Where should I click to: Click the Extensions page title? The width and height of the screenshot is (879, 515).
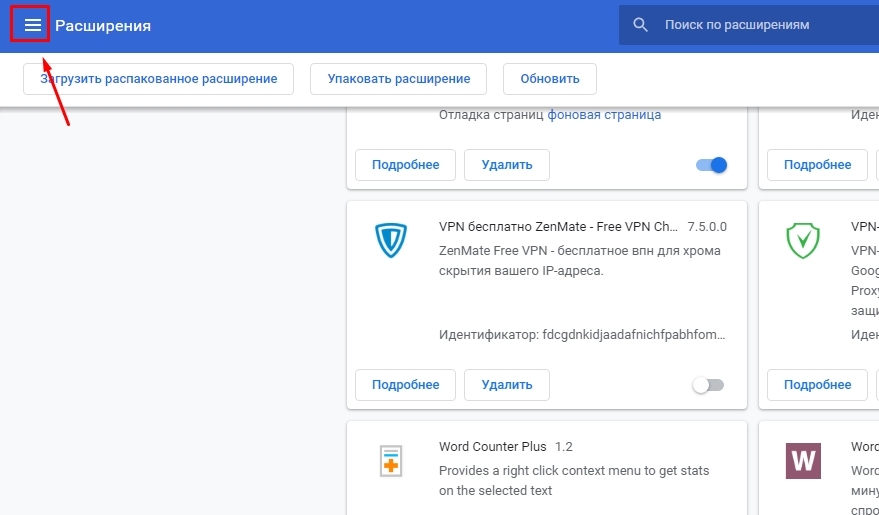click(103, 26)
